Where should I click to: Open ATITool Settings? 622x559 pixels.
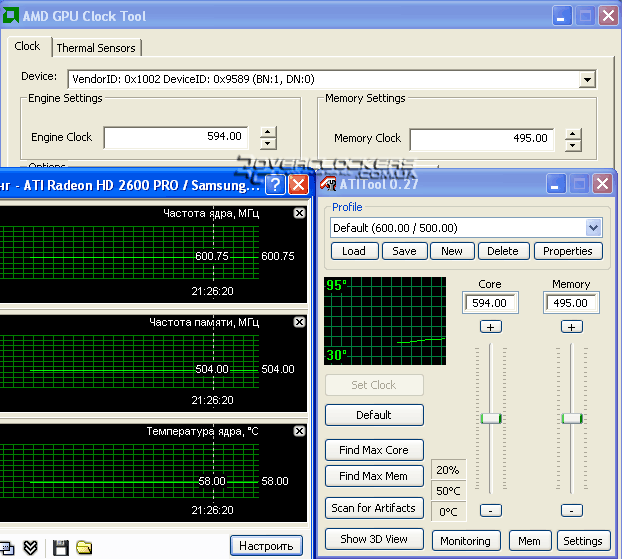[583, 541]
